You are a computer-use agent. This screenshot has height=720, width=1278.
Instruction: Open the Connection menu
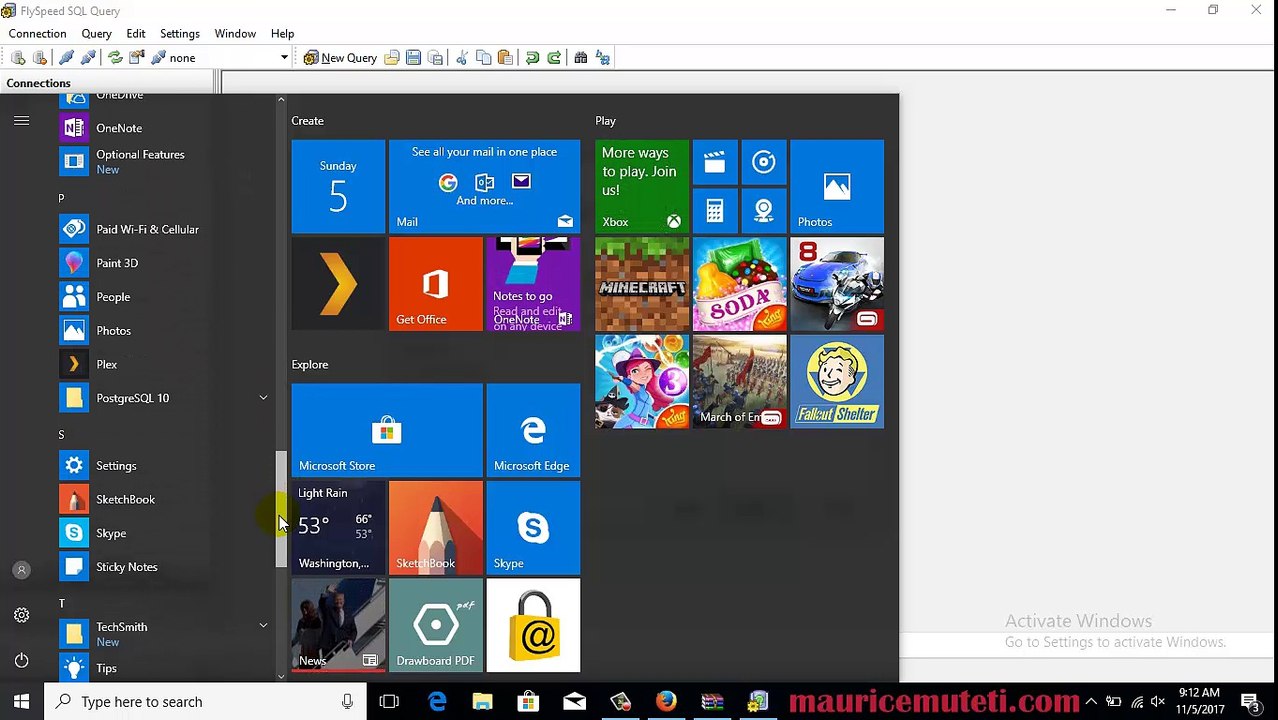click(37, 34)
